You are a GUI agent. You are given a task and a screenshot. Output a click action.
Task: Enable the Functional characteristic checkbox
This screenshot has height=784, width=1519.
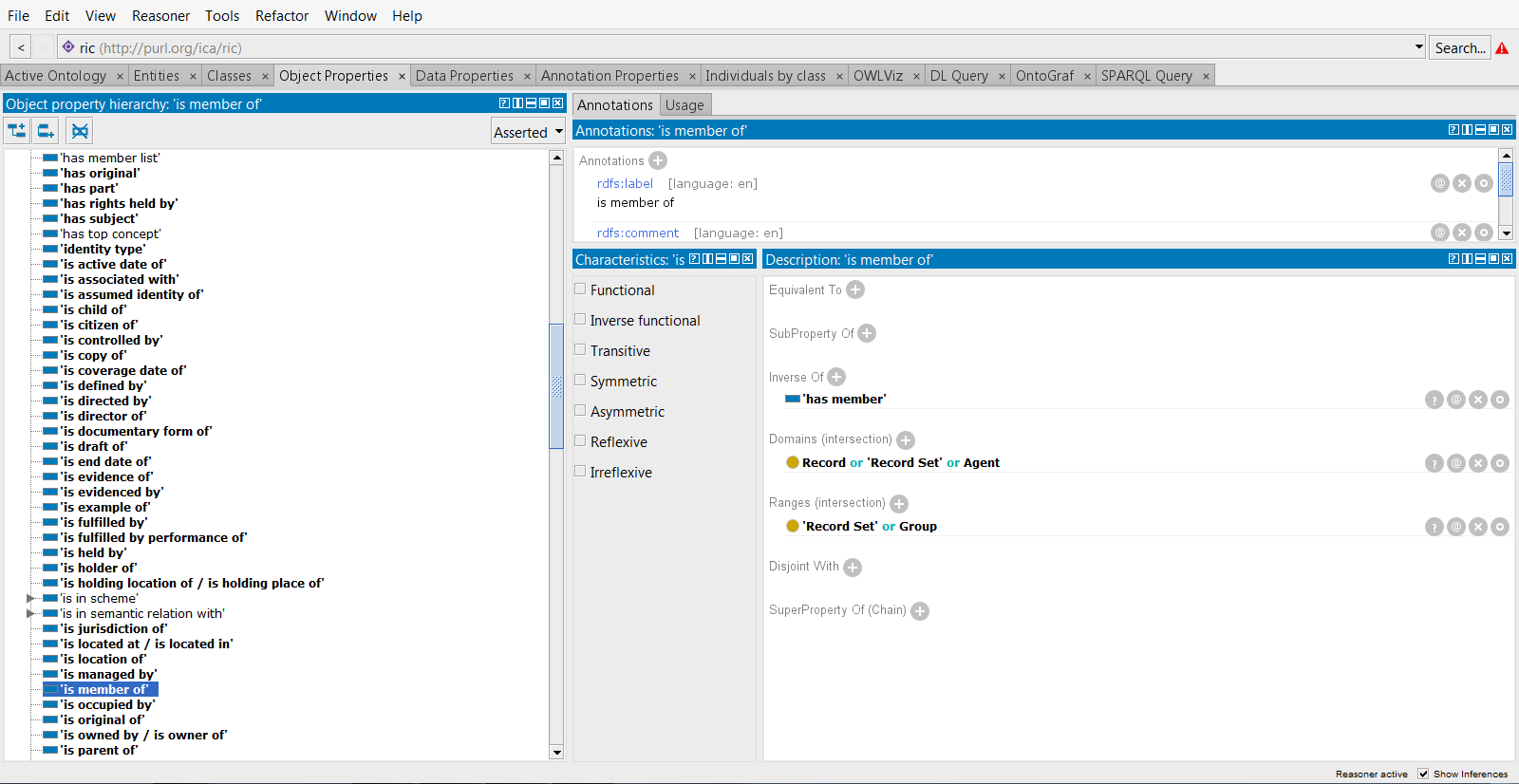580,289
